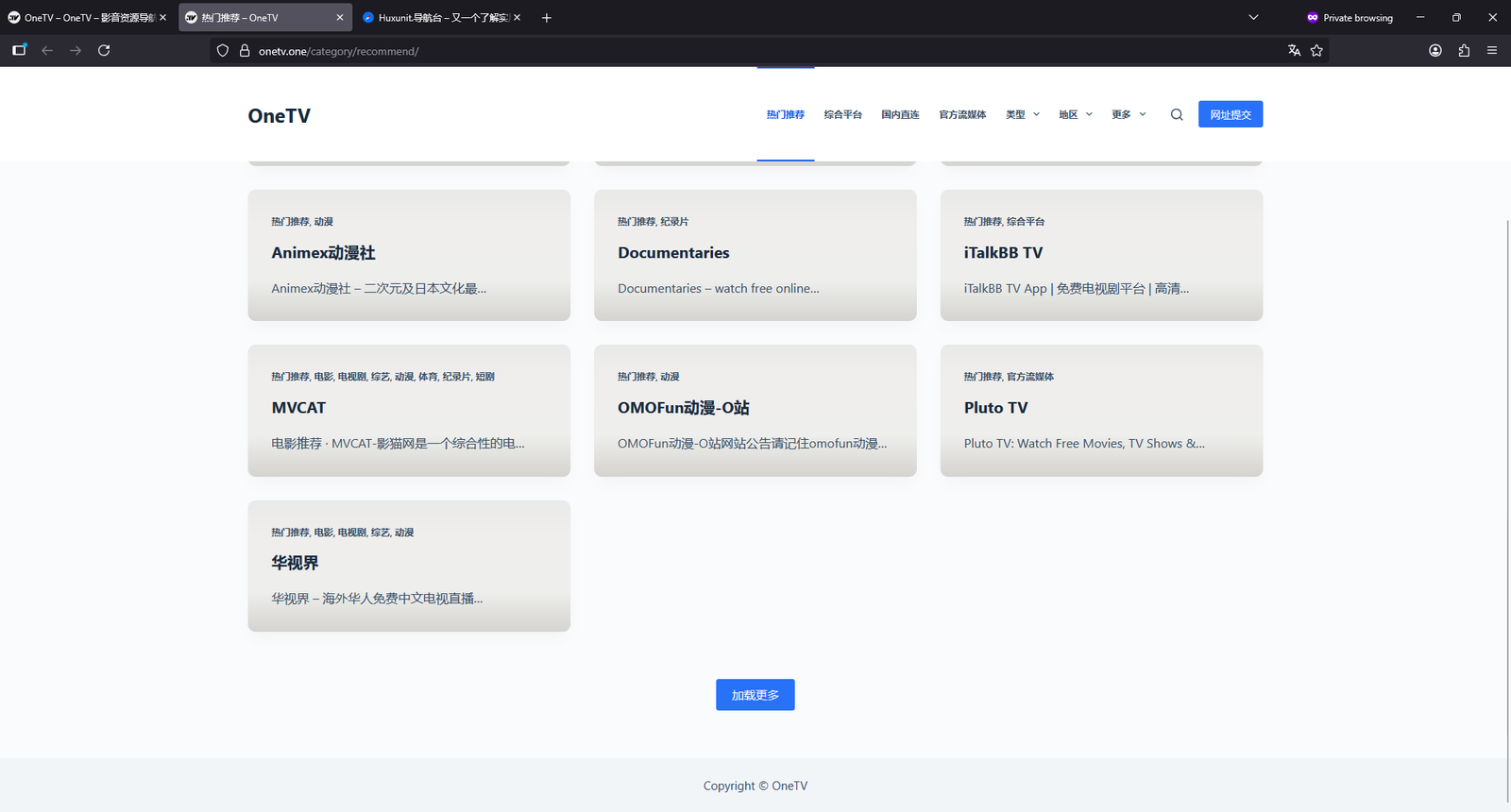Image resolution: width=1511 pixels, height=812 pixels.
Task: Open the Animex动漫社 card title
Action: point(323,253)
